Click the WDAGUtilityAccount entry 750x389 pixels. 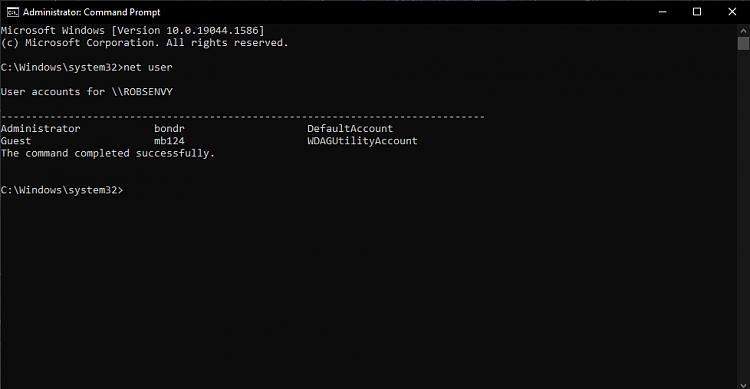(362, 141)
